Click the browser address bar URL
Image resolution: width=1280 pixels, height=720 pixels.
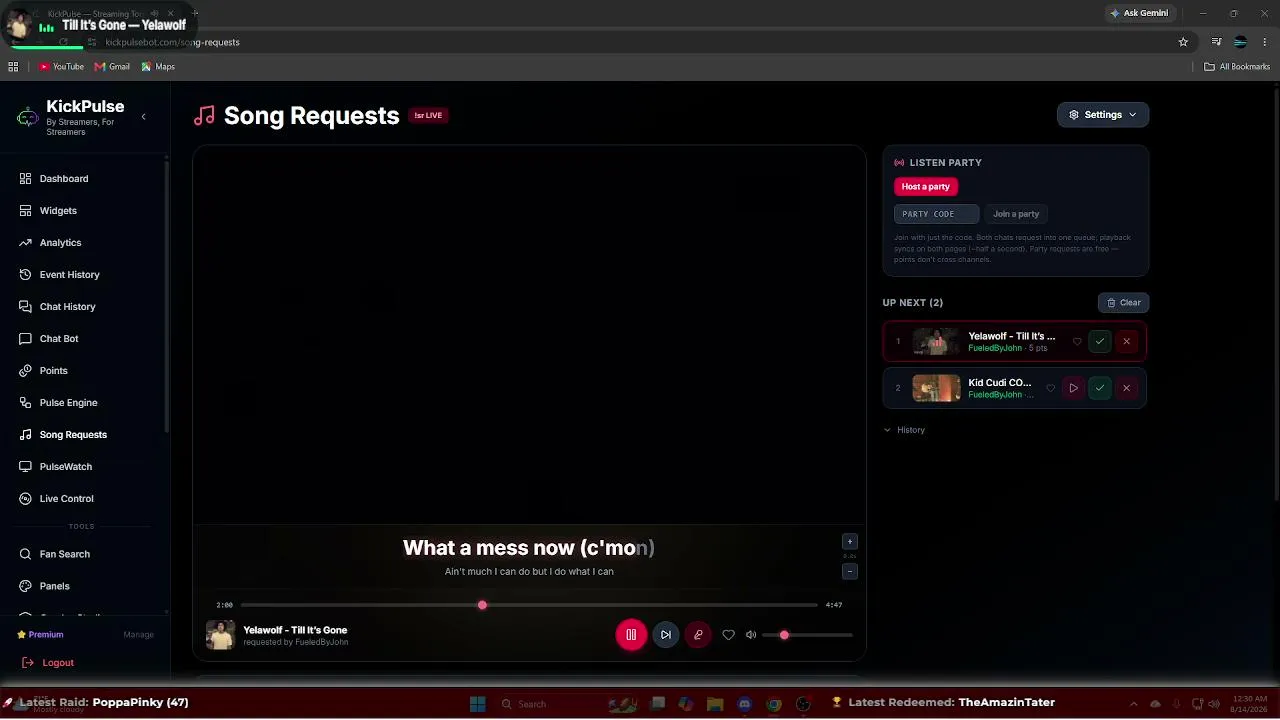click(x=172, y=42)
